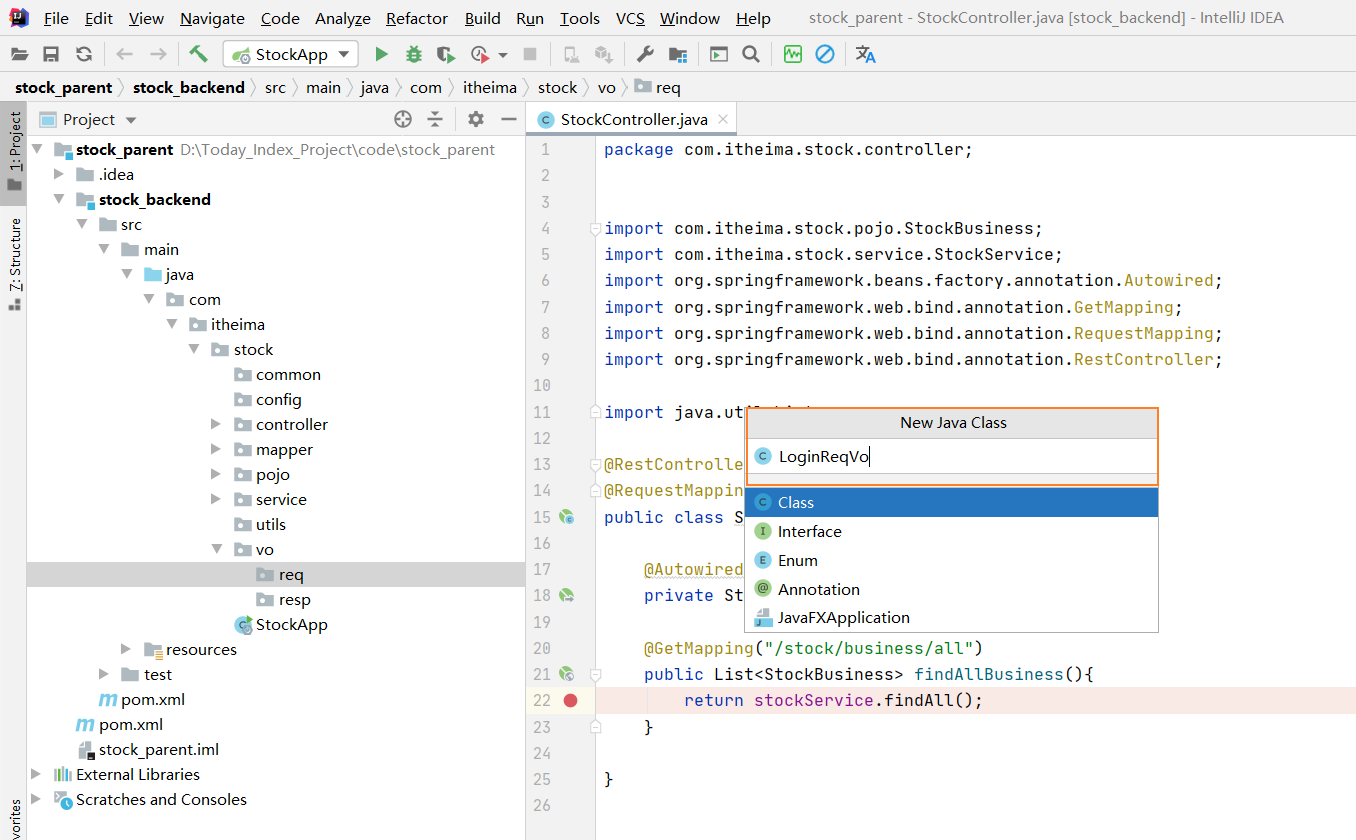Collapse the stock_parent root node
1356x840 pixels.
click(x=38, y=149)
